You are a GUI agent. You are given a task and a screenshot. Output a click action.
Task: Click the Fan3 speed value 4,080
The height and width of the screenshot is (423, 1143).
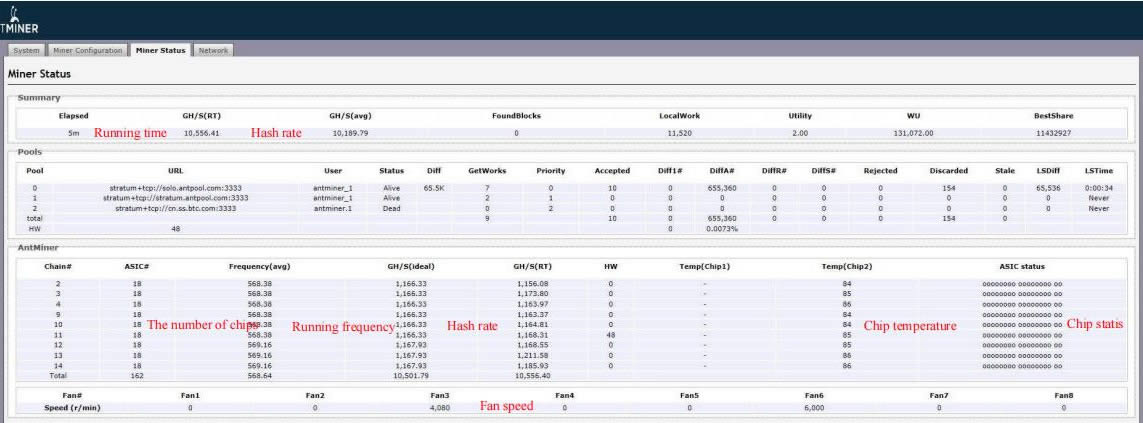pyautogui.click(x=439, y=408)
